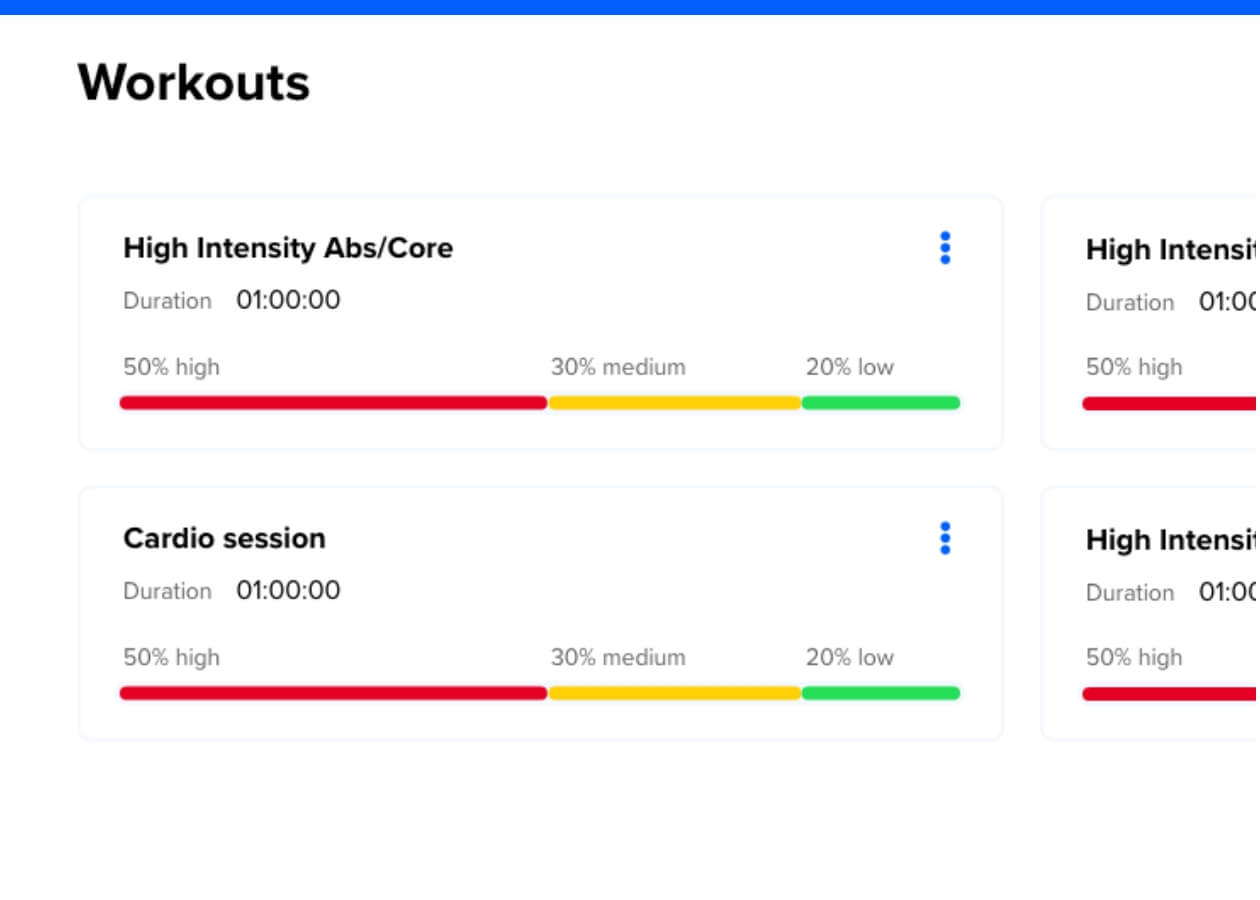Select the 20% low label in Cardio session

850,657
